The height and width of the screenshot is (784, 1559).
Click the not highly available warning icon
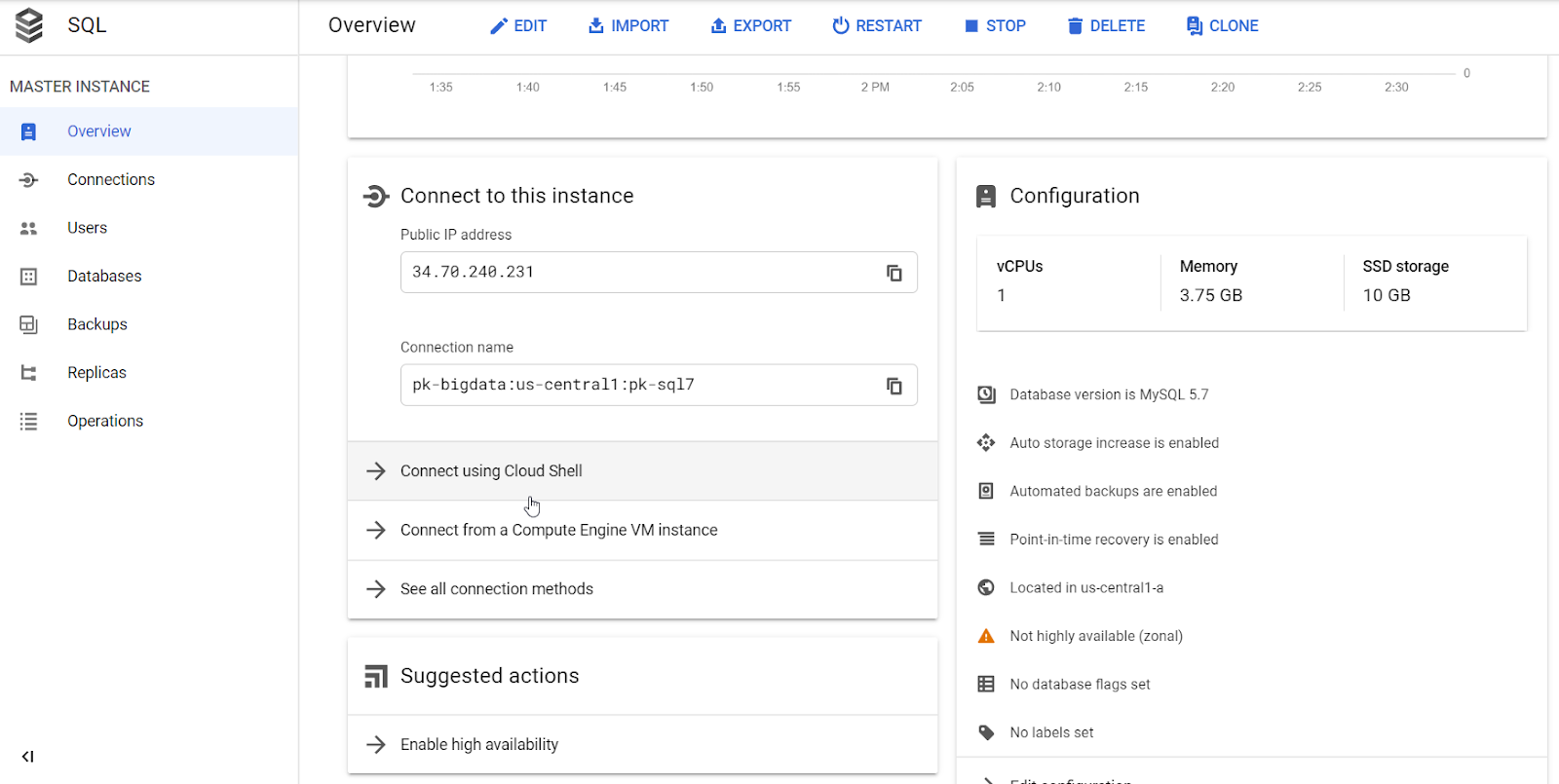[x=986, y=636]
